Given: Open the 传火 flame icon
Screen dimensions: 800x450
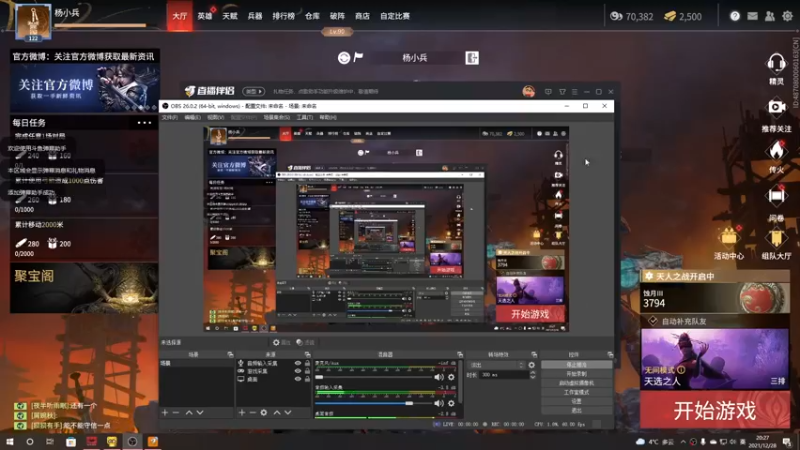Looking at the screenshot, I should point(776,151).
